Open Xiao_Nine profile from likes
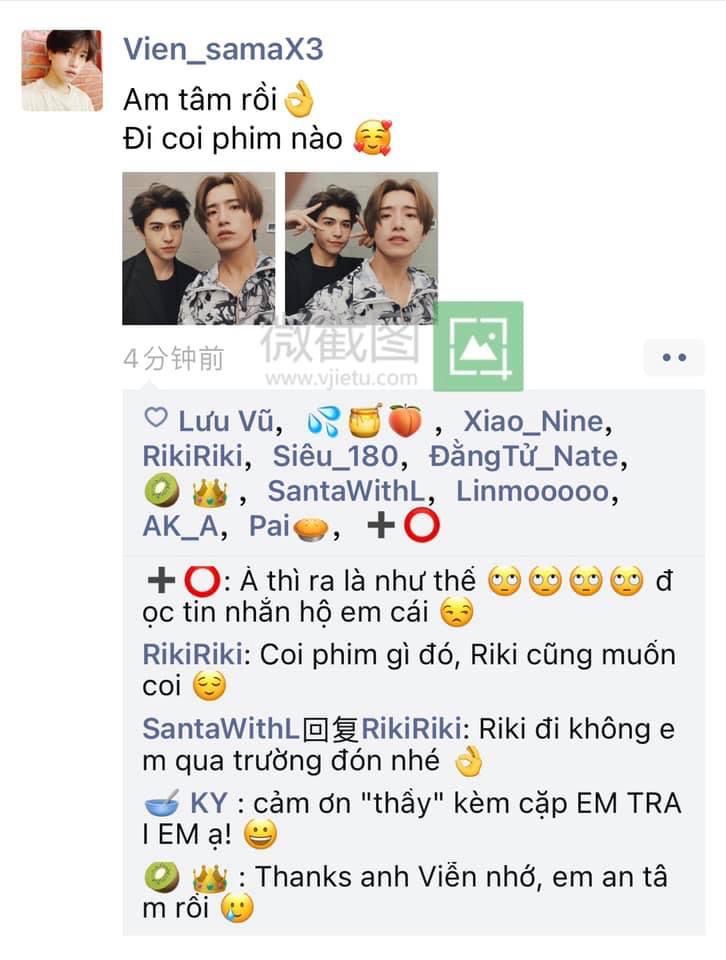 point(533,421)
